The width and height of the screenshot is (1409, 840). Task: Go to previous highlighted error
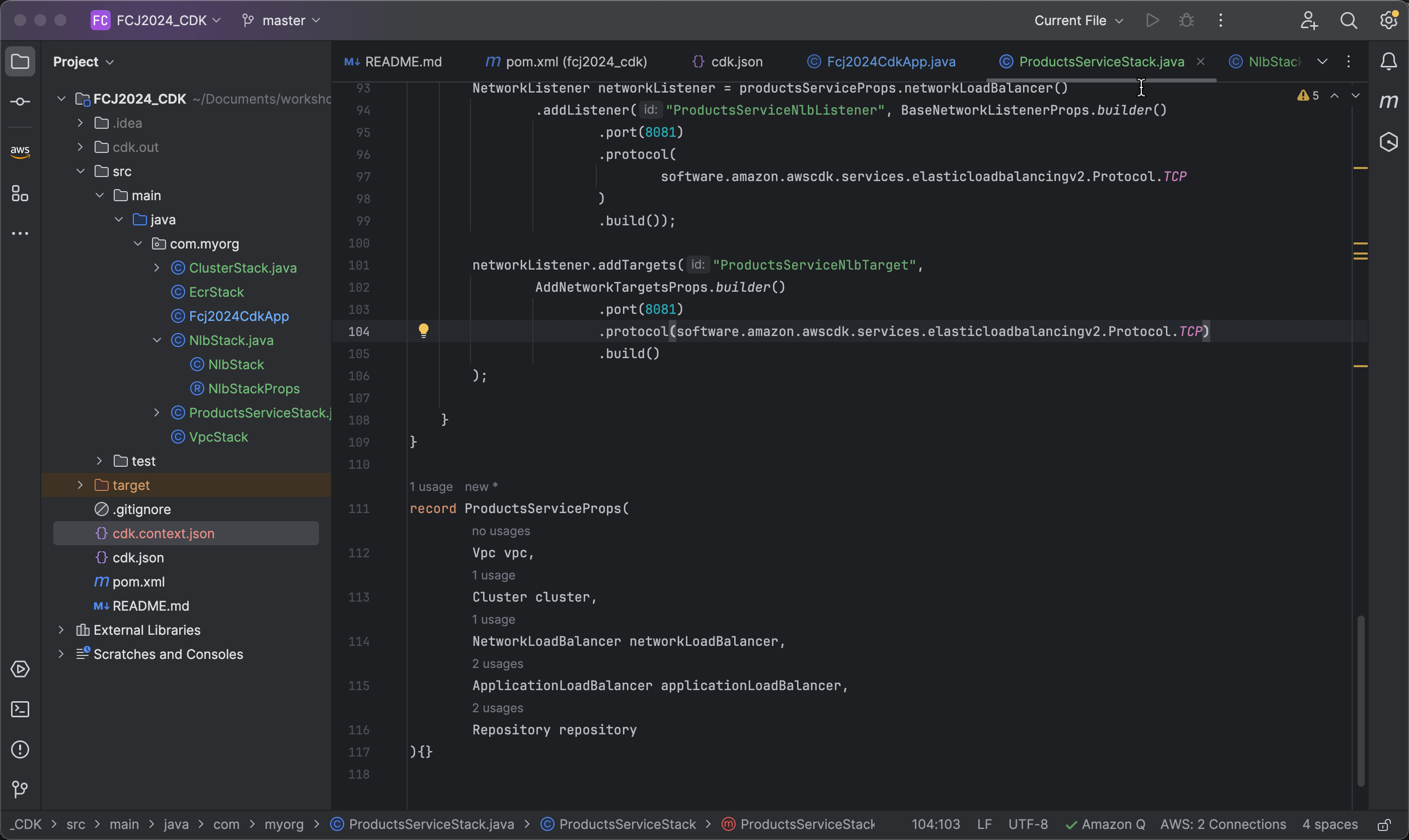pos(1335,96)
